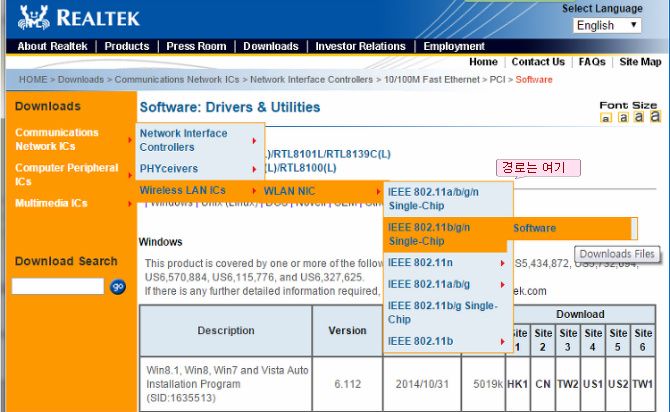Open Contact Us link
Image resolution: width=670 pixels, height=412 pixels.
point(538,62)
